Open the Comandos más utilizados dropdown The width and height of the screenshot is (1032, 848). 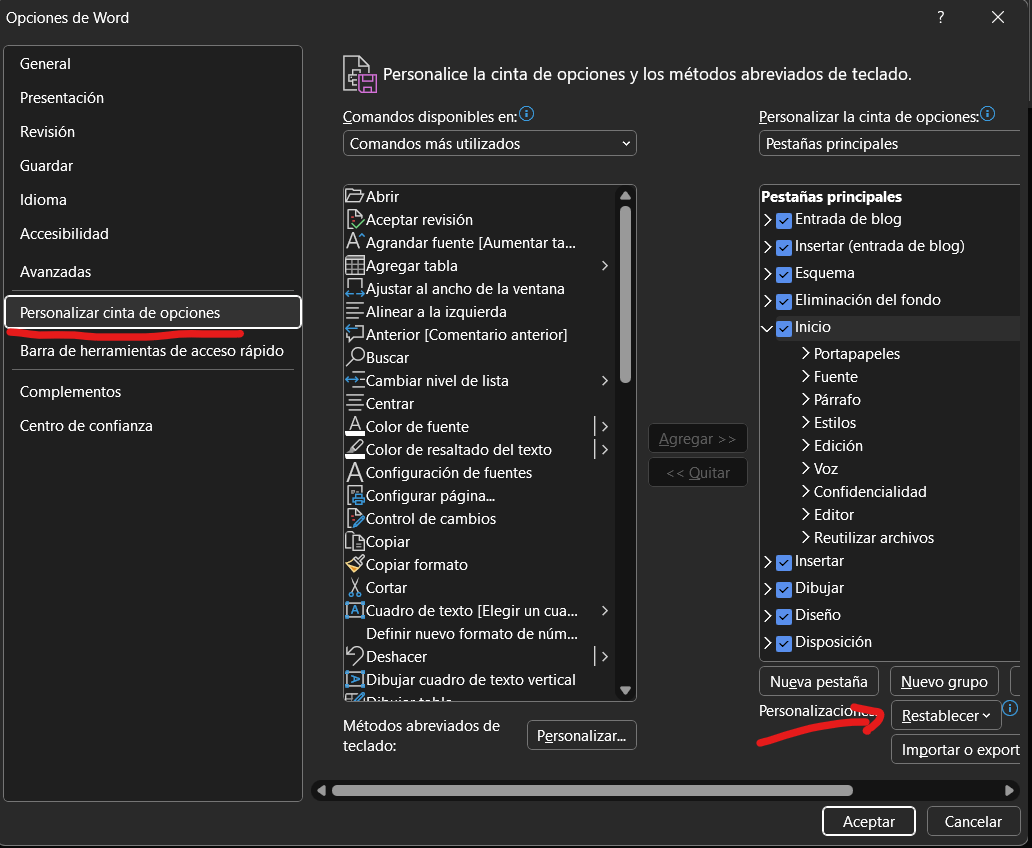point(490,144)
